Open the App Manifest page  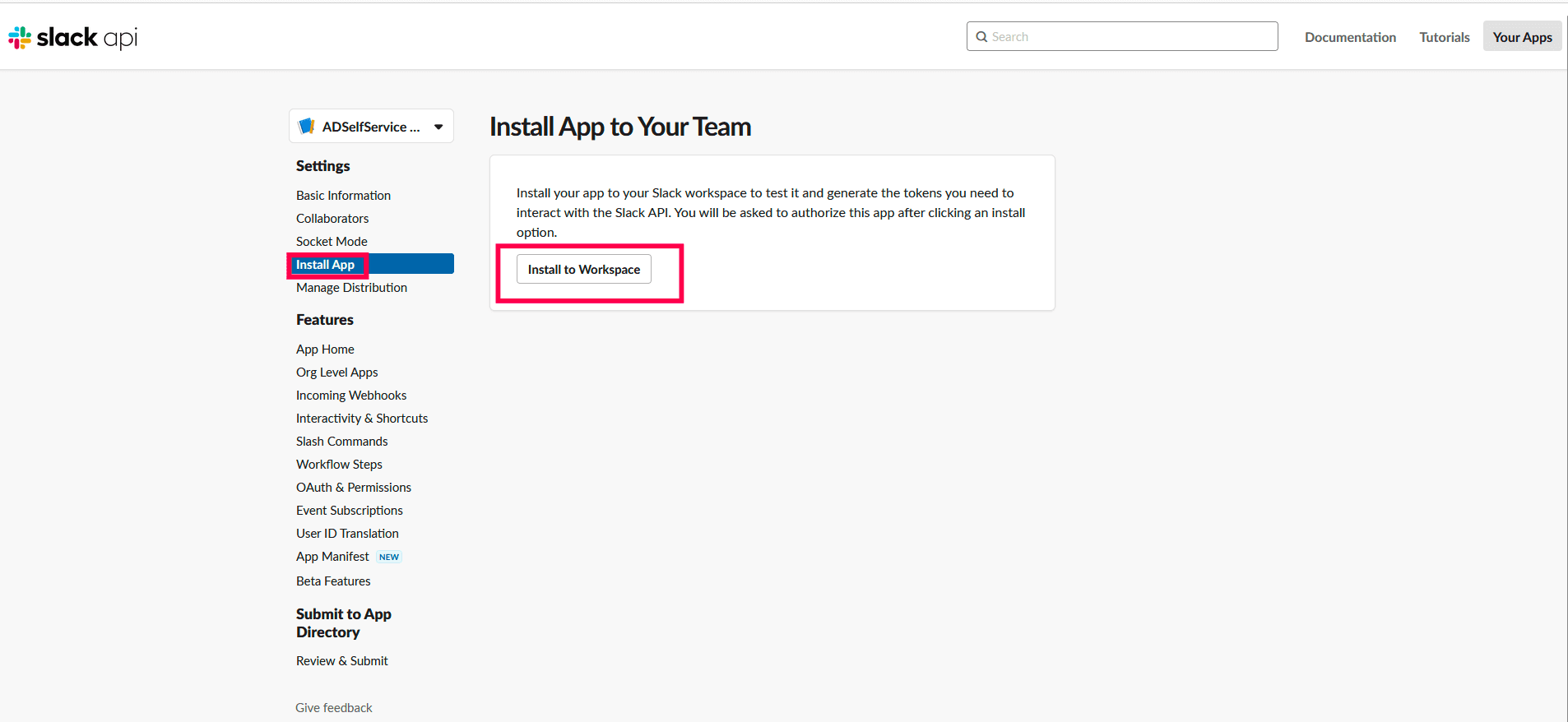(332, 557)
